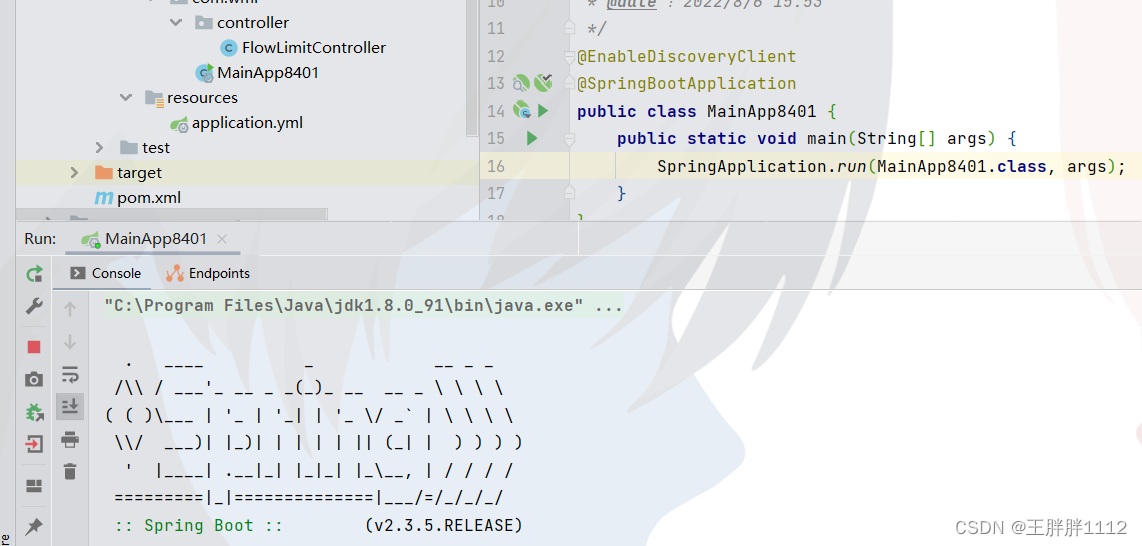The height and width of the screenshot is (546, 1142).
Task: Click Spring class gutter icon on line 14
Action: (x=521, y=111)
